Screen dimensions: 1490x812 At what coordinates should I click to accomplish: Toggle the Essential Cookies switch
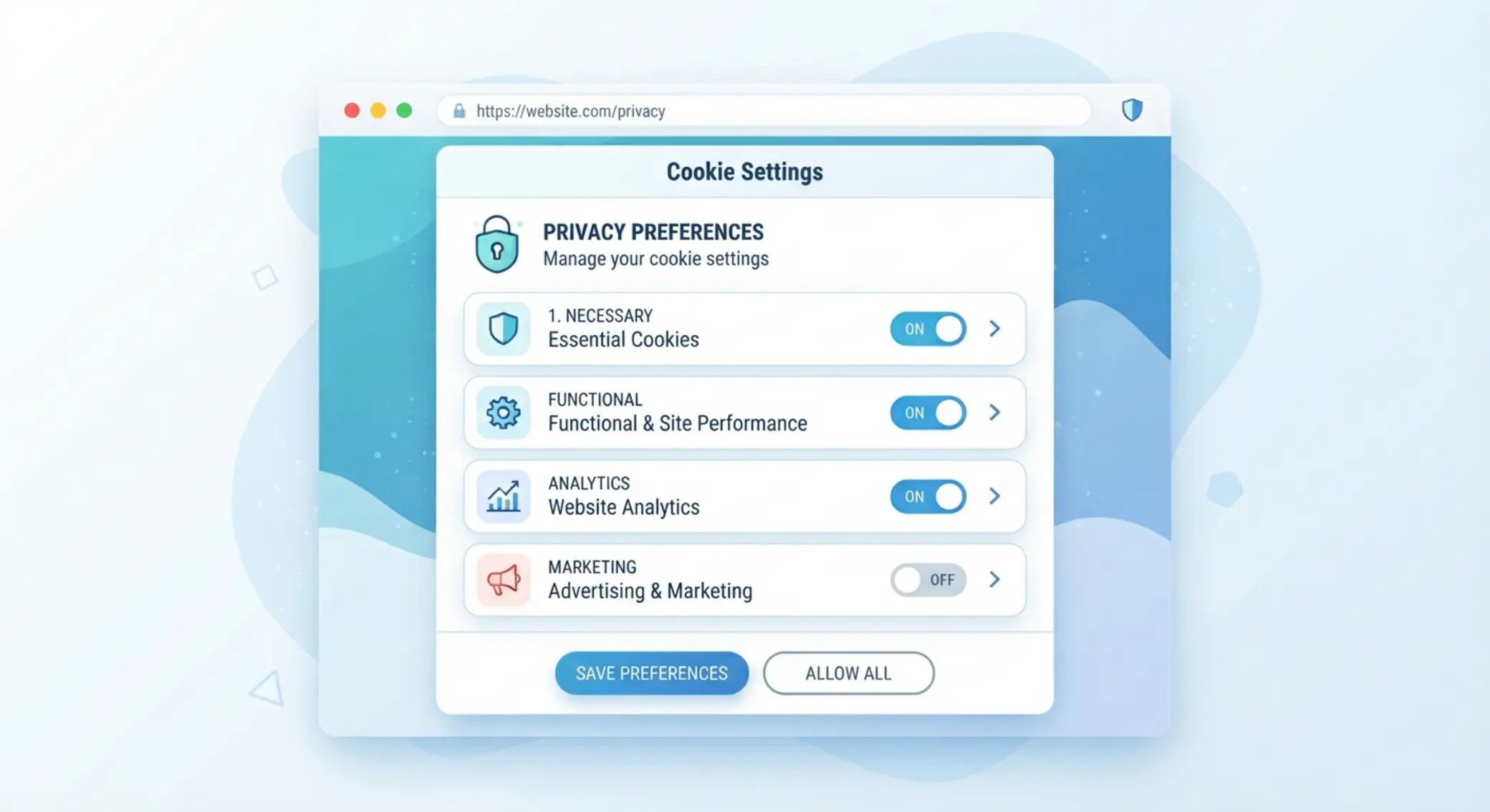(x=928, y=329)
